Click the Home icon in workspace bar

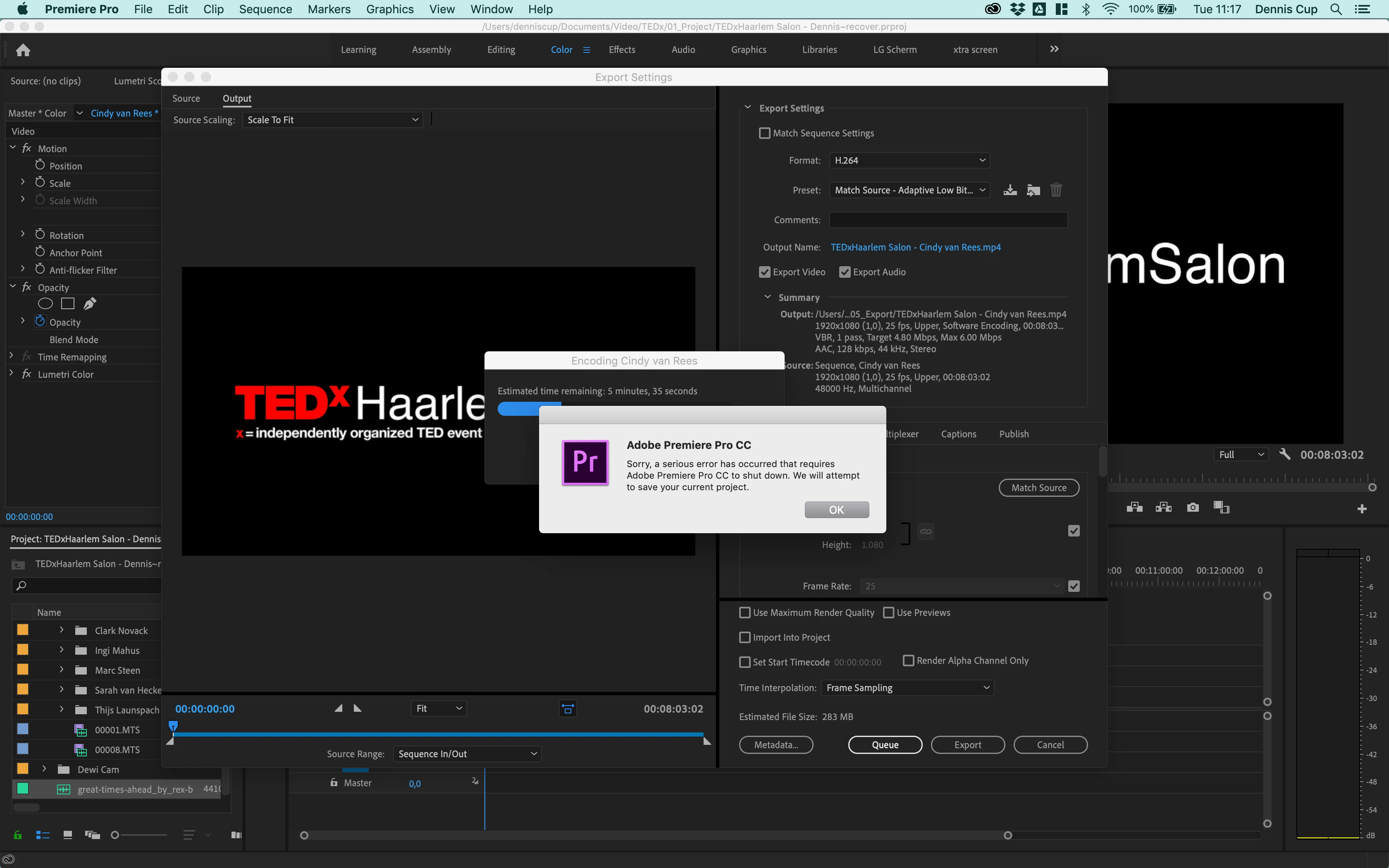23,50
